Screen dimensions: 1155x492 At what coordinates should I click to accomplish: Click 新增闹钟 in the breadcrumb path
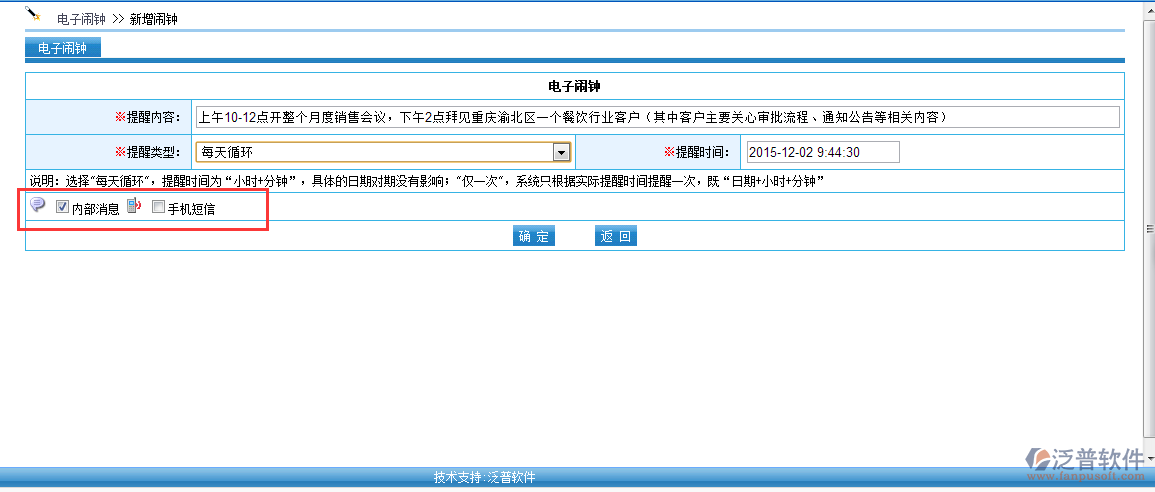click(154, 19)
